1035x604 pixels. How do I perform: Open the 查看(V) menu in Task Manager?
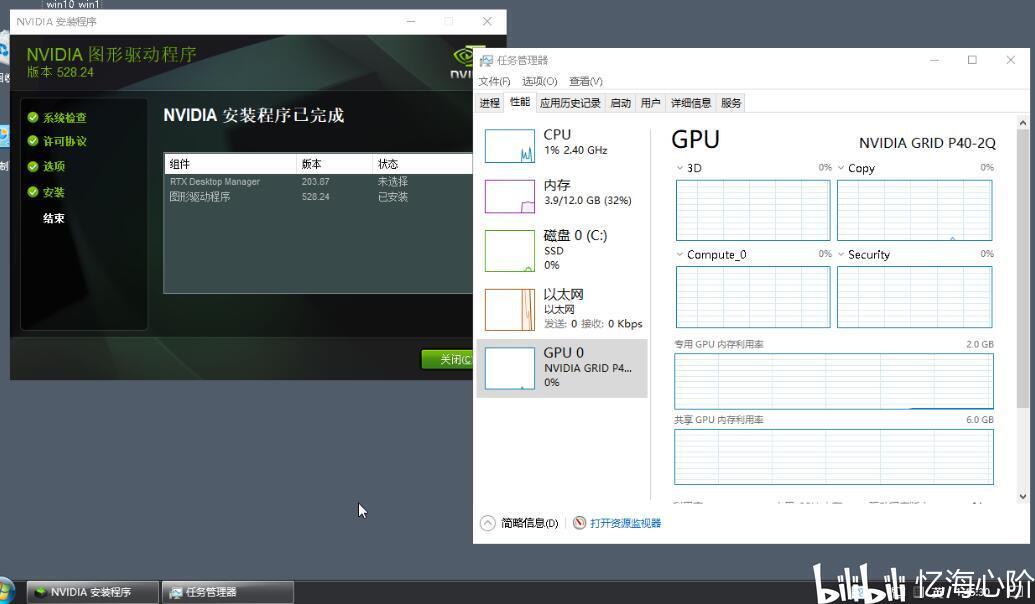[585, 81]
